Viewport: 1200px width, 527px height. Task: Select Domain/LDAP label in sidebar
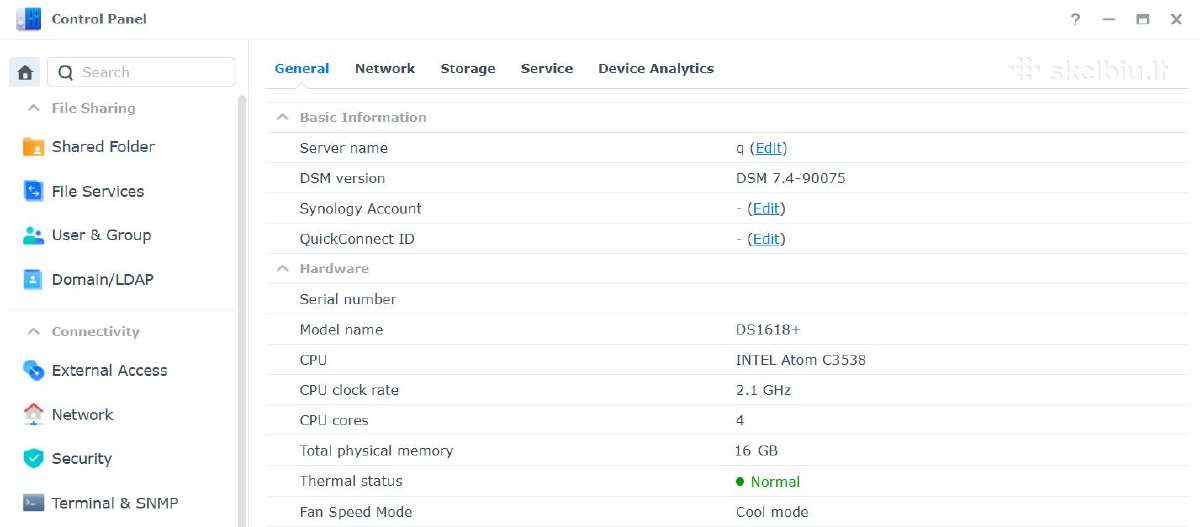[x=103, y=279]
